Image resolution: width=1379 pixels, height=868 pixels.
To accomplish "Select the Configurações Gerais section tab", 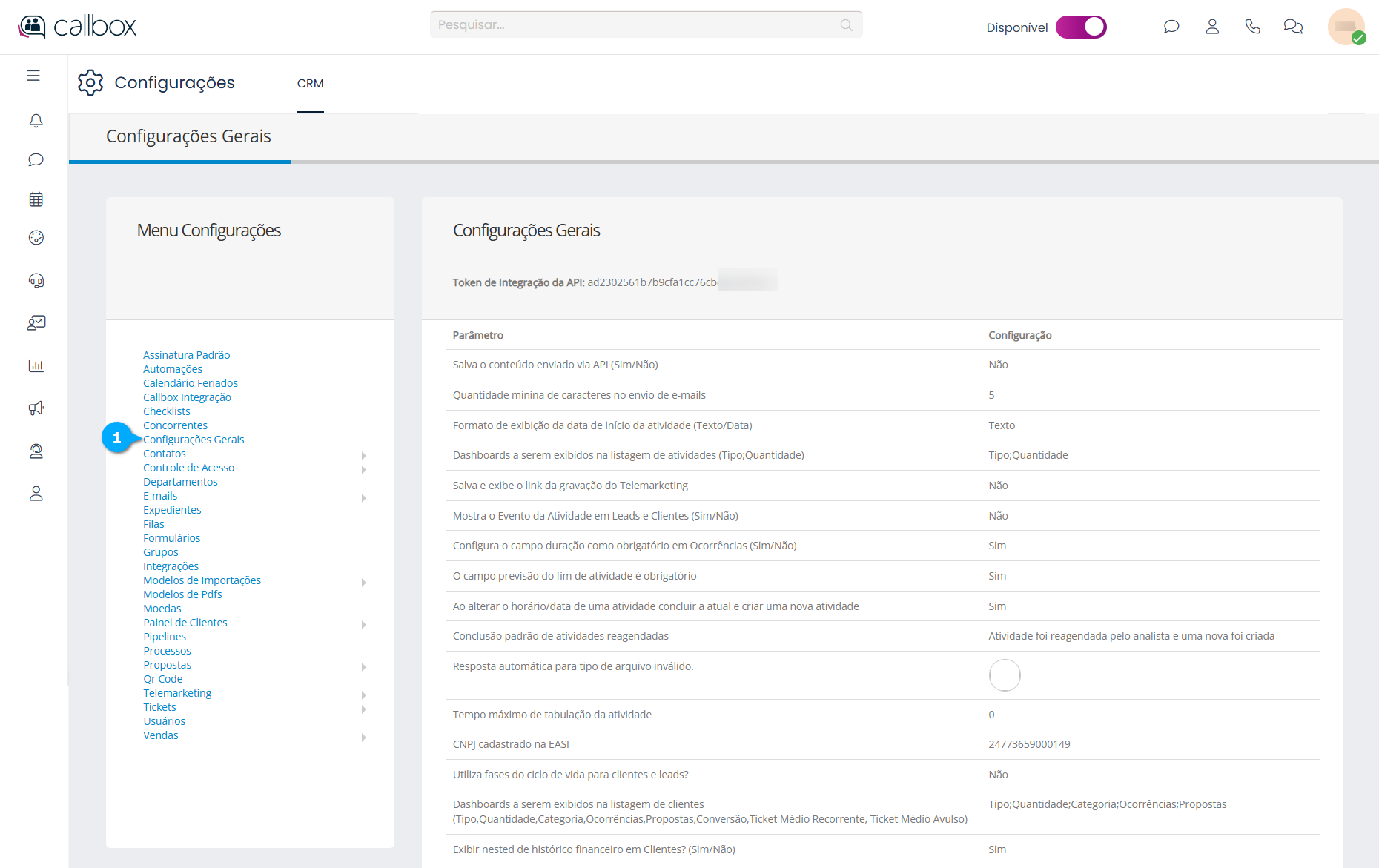I will 188,136.
